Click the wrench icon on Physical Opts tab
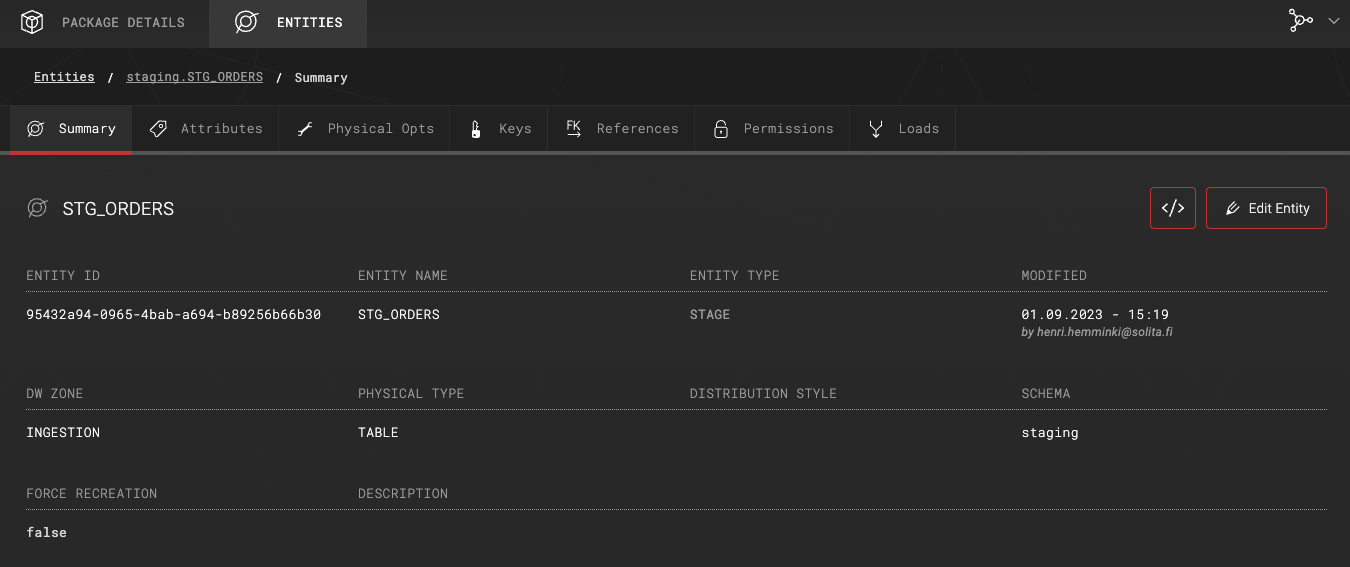Image resolution: width=1350 pixels, height=567 pixels. point(305,129)
